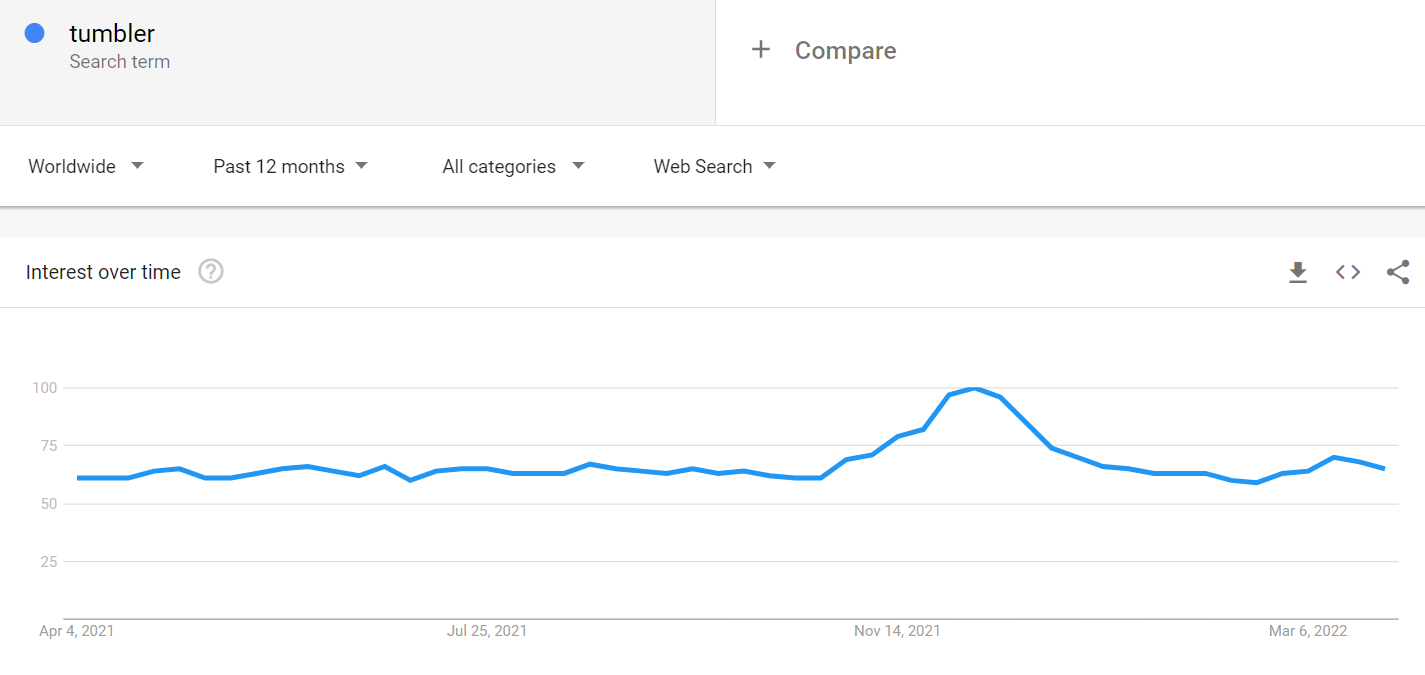
Task: Click the Interest over time heading
Action: pos(103,272)
